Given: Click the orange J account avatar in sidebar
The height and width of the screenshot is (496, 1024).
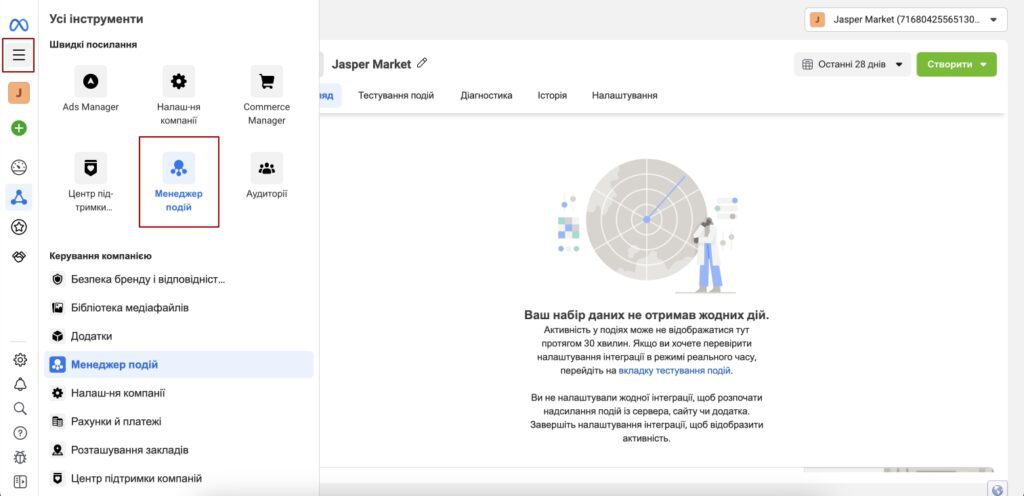Looking at the screenshot, I should click(x=19, y=93).
